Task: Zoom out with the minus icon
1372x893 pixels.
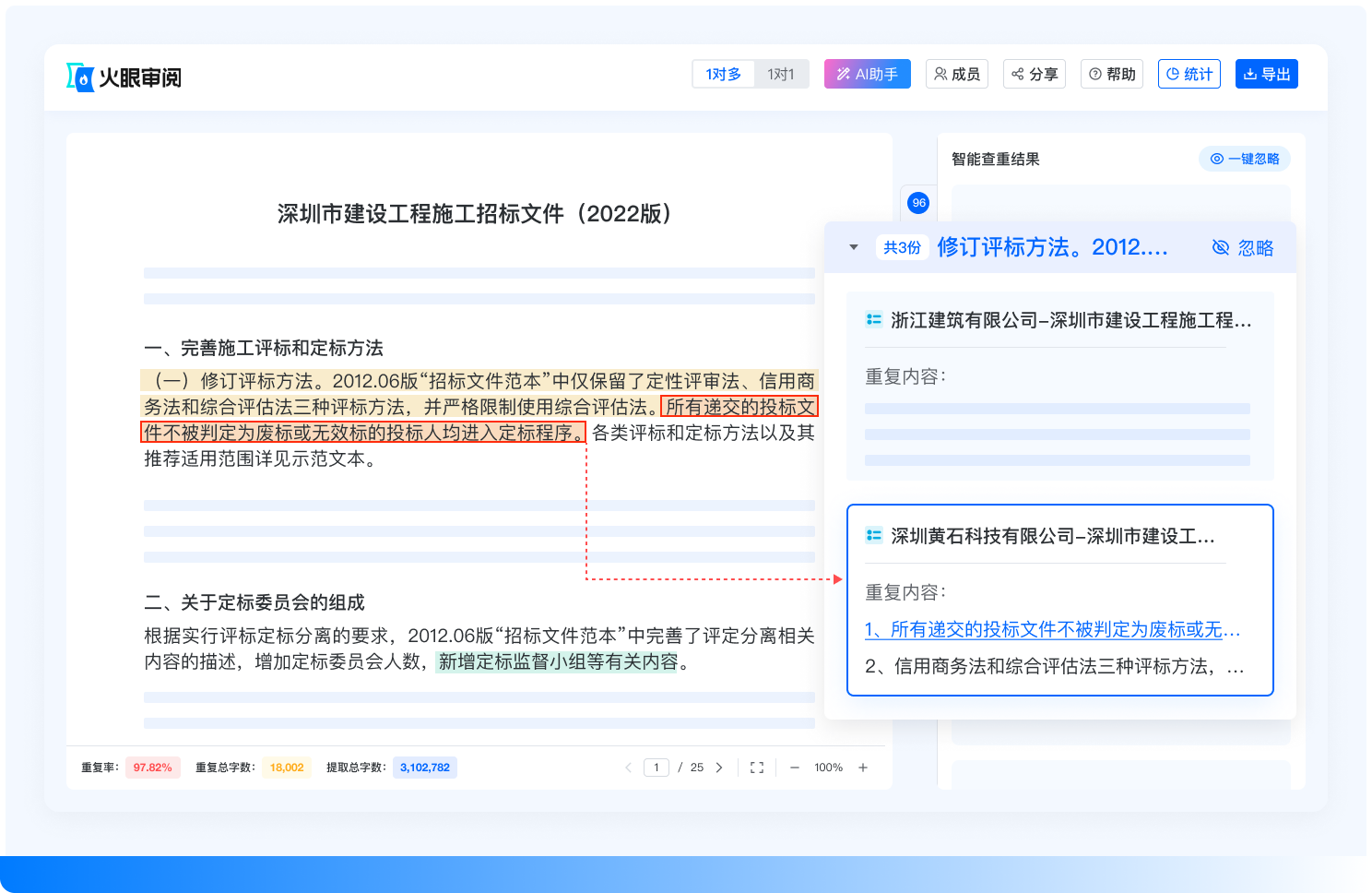Action: pyautogui.click(x=795, y=768)
